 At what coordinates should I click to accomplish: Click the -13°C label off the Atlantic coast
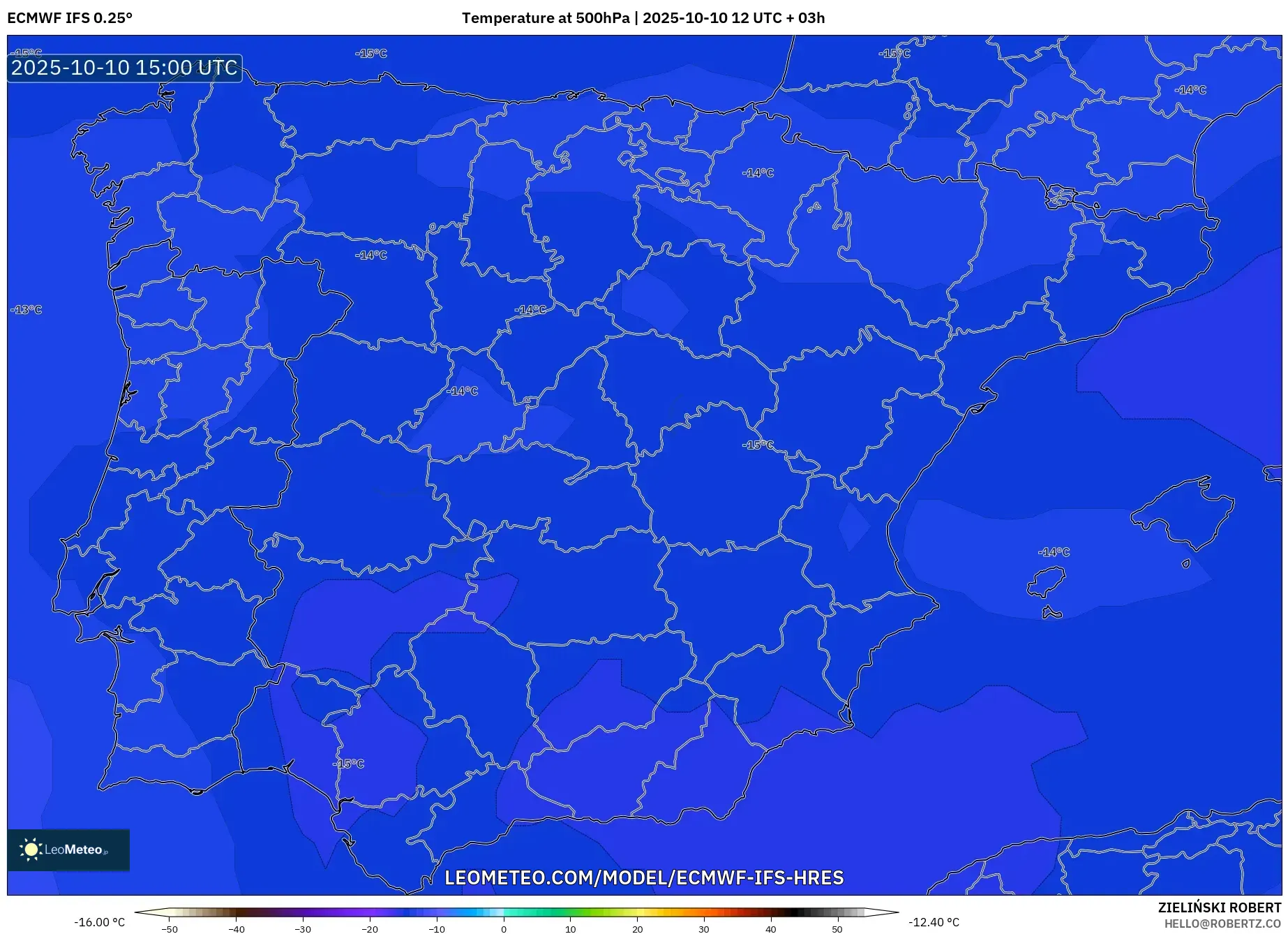tap(27, 309)
